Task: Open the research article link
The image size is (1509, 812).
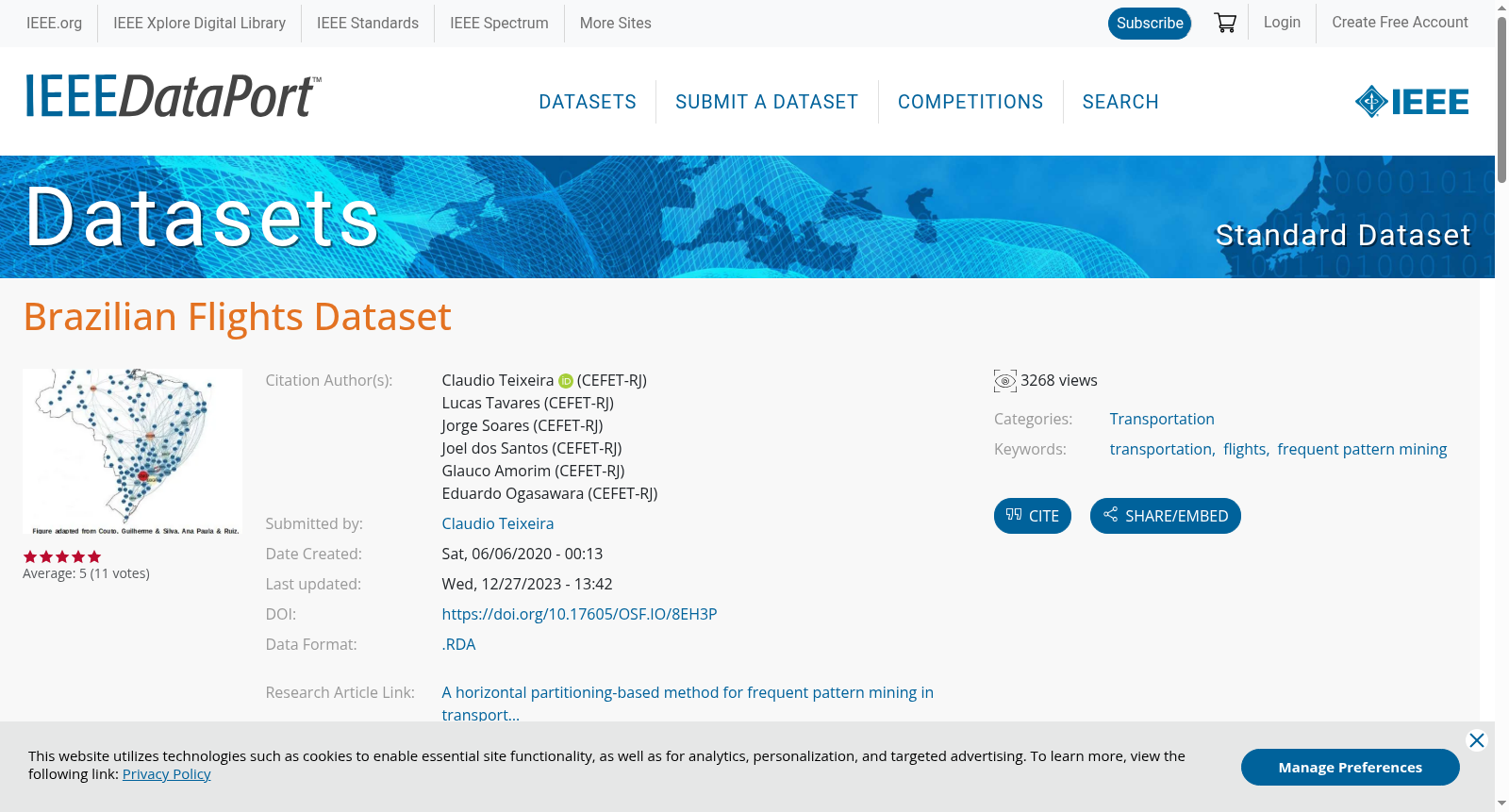Action: (688, 704)
